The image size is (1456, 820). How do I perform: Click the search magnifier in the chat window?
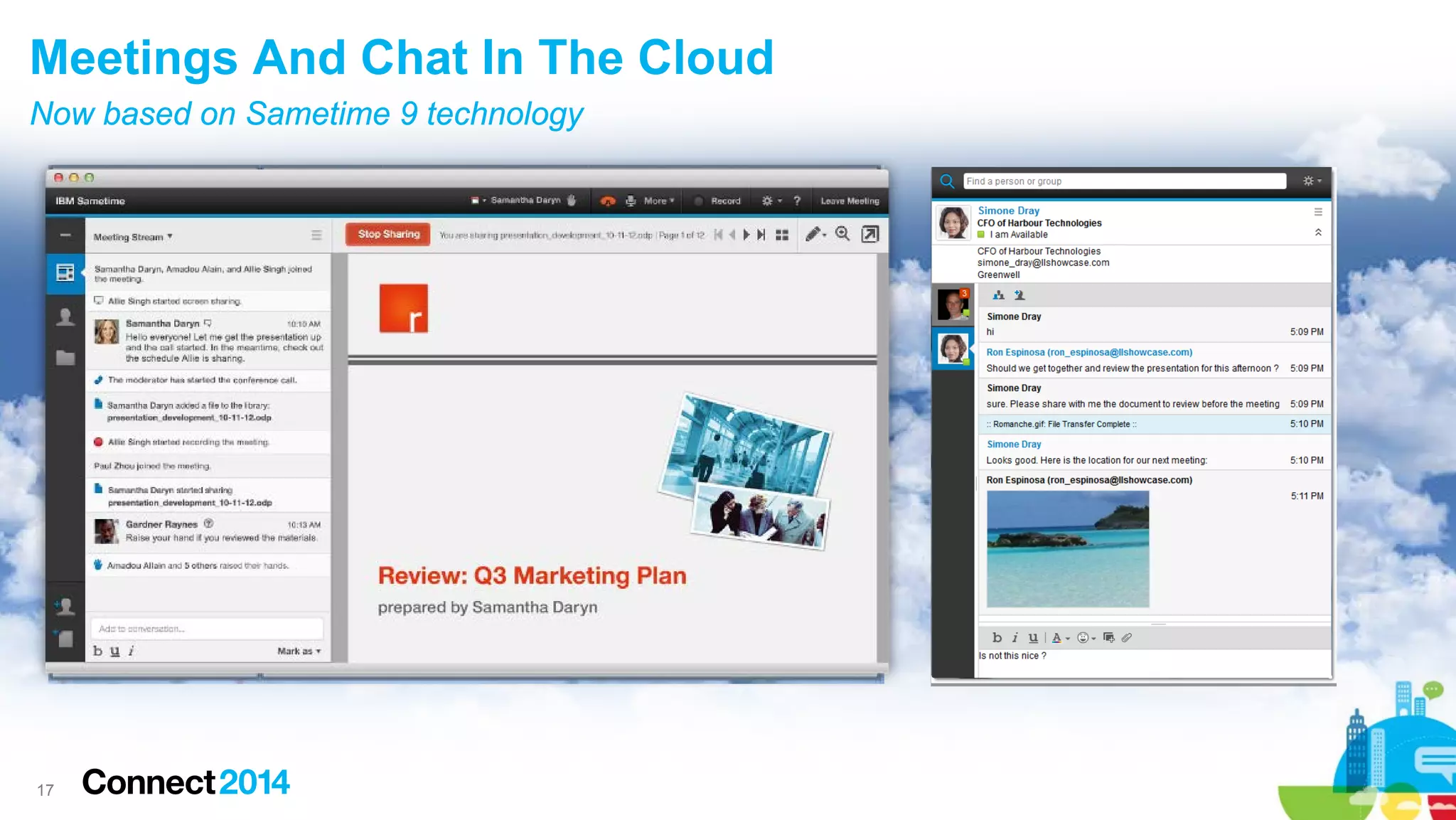point(947,181)
